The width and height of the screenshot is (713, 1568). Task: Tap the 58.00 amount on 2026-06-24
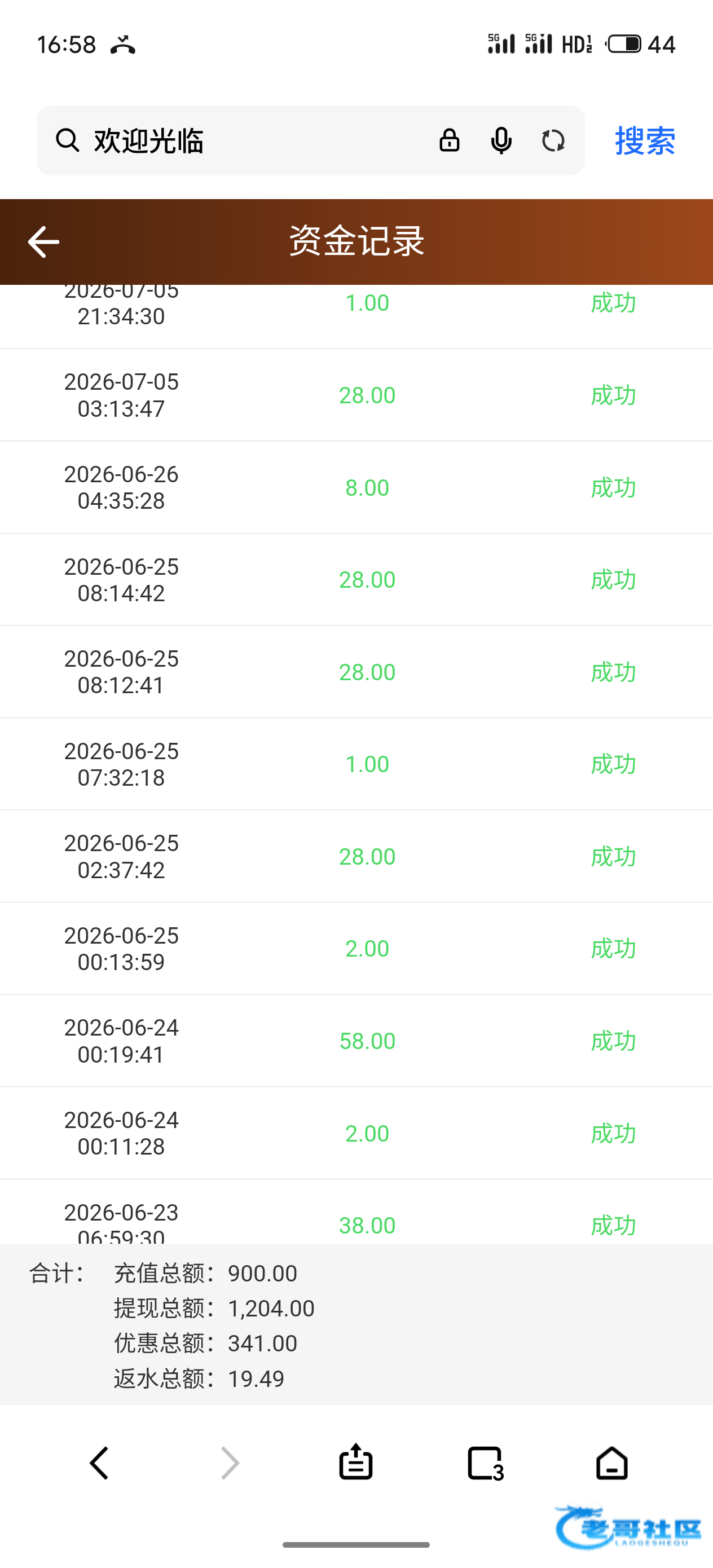(367, 1041)
